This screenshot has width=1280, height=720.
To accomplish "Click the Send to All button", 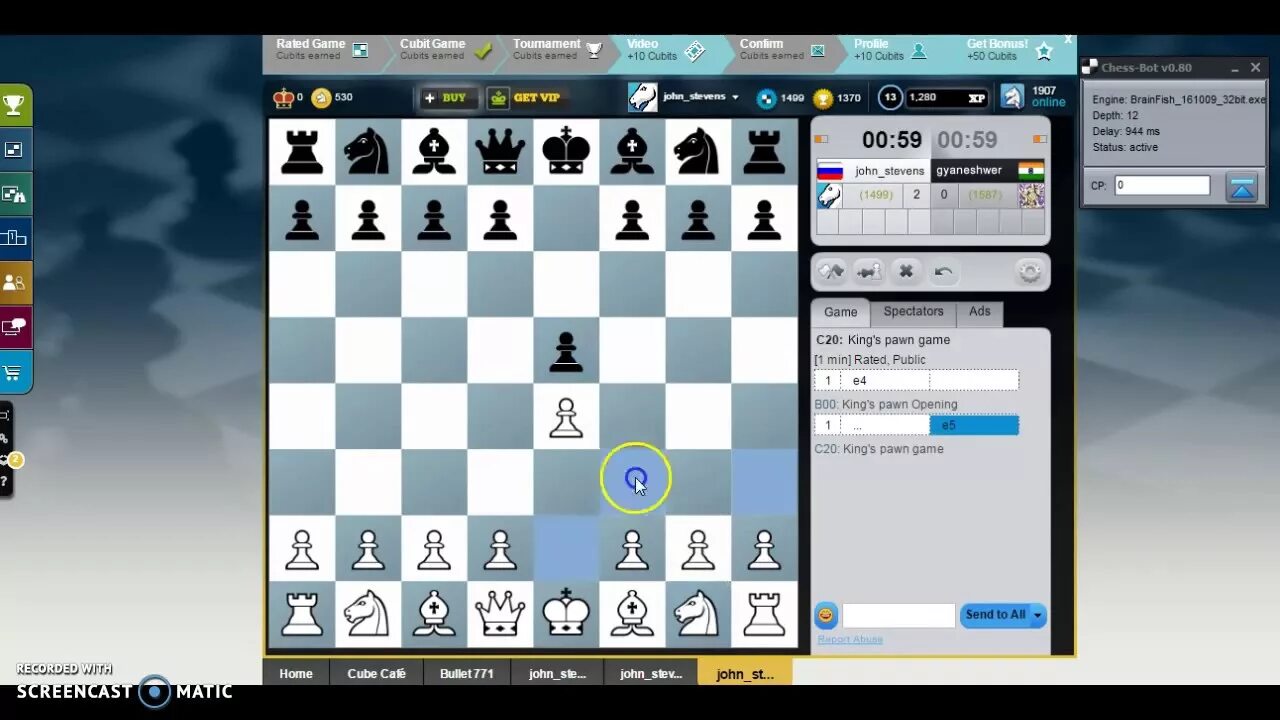I will (x=995, y=615).
